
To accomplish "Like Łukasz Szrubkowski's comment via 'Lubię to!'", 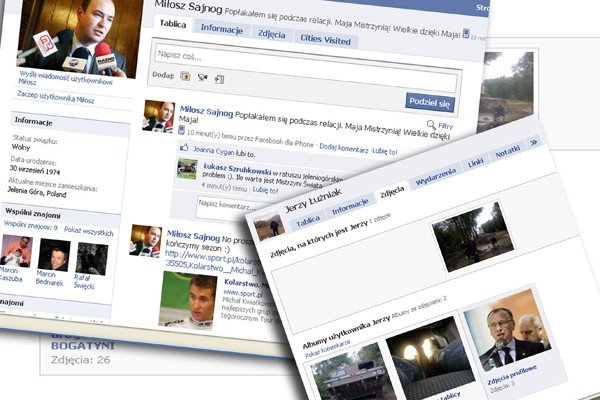I will 265,190.
